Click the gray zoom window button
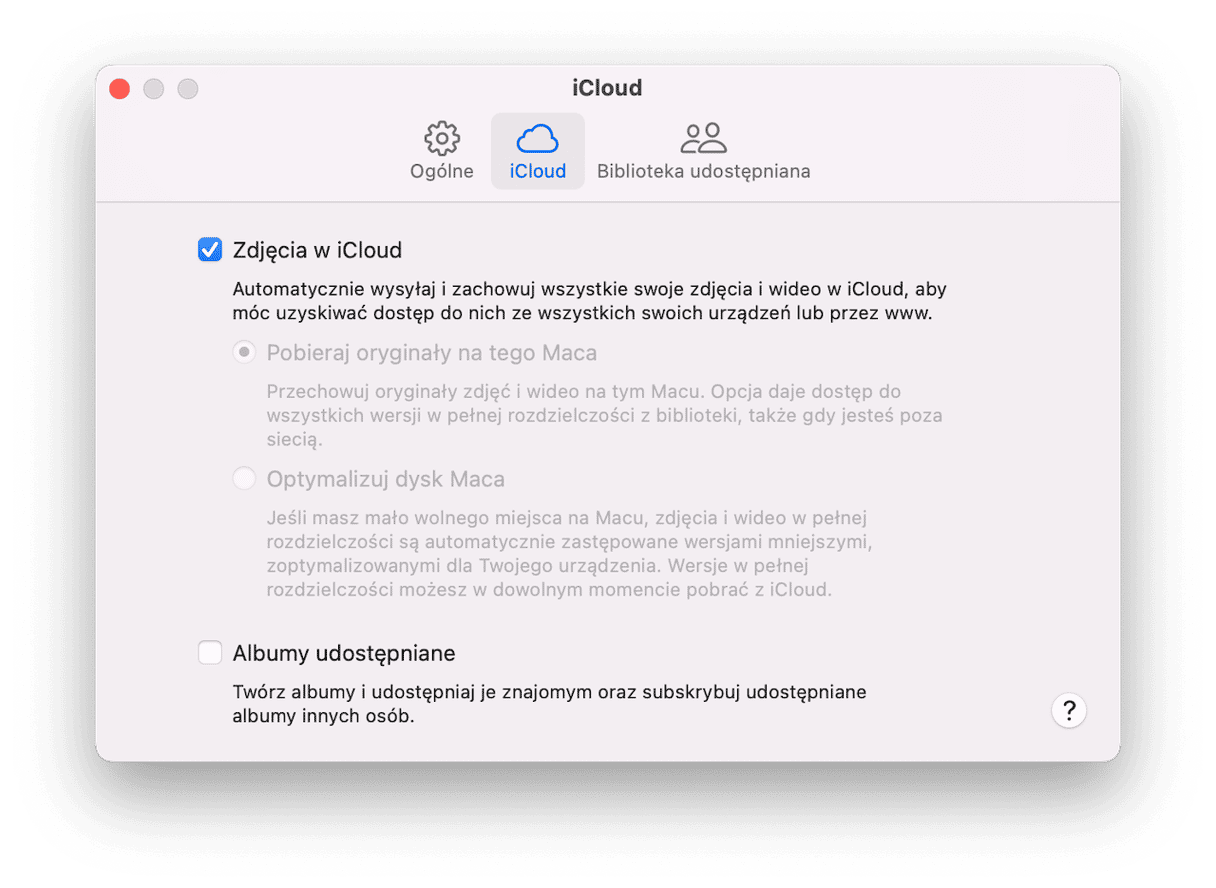 pos(187,88)
